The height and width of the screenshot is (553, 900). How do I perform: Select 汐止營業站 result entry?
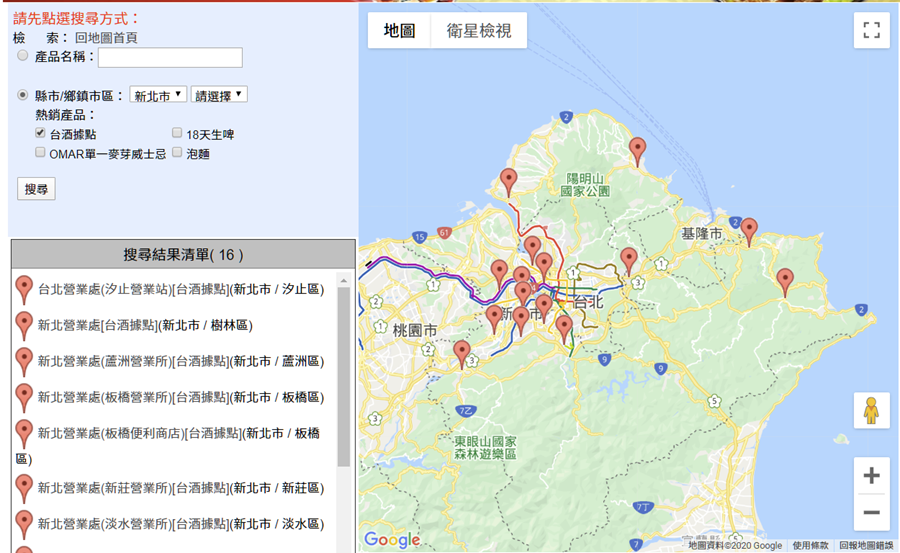click(181, 289)
